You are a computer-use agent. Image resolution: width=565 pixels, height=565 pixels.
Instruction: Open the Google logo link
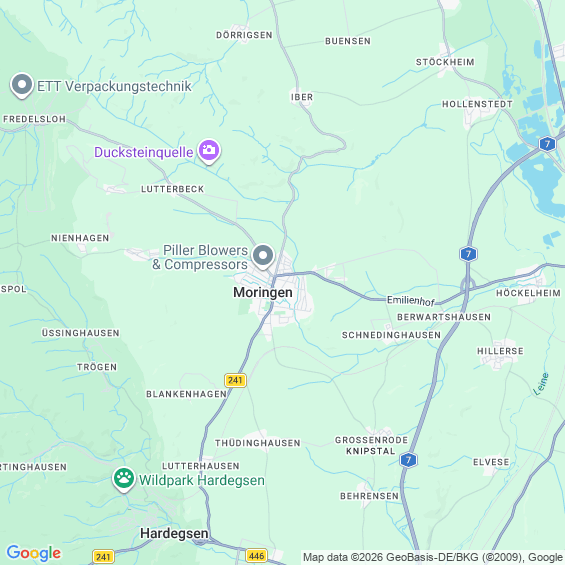point(34,553)
